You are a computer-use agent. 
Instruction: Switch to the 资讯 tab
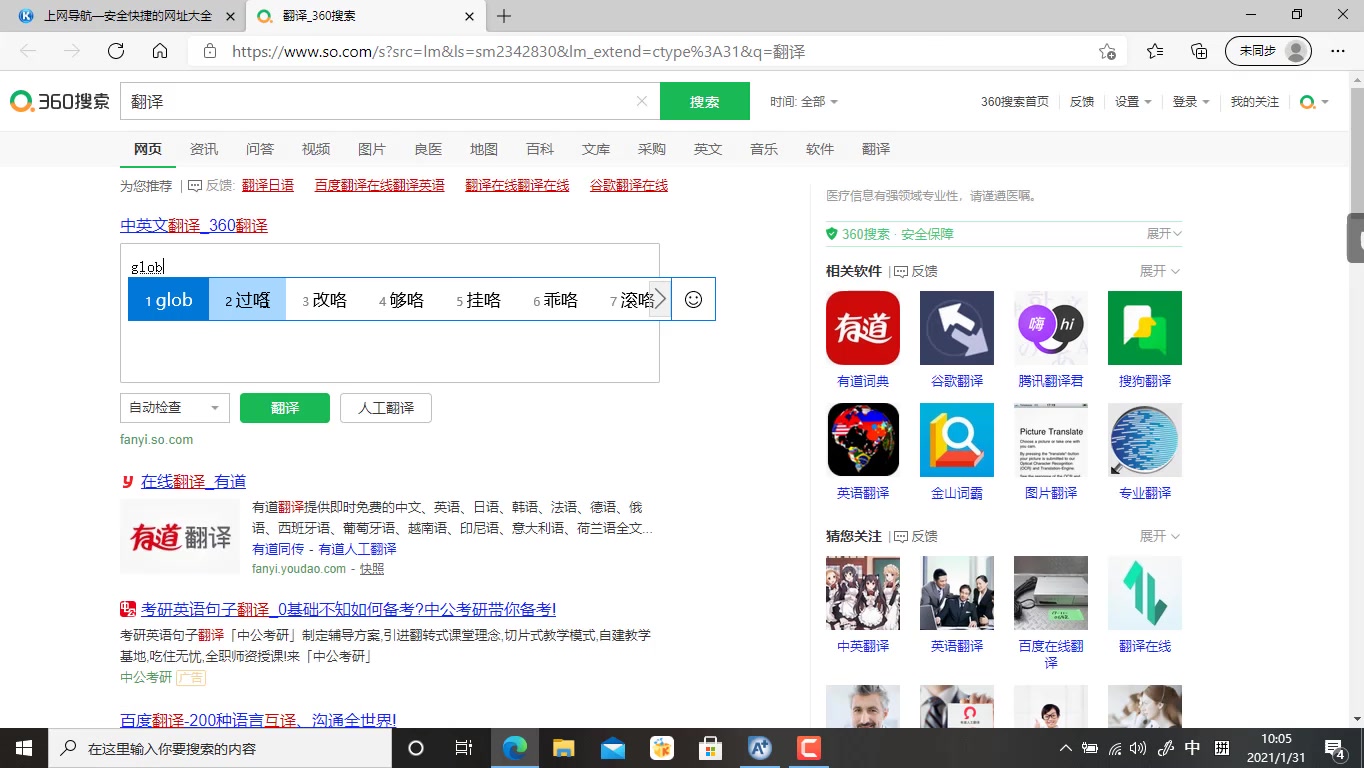204,149
